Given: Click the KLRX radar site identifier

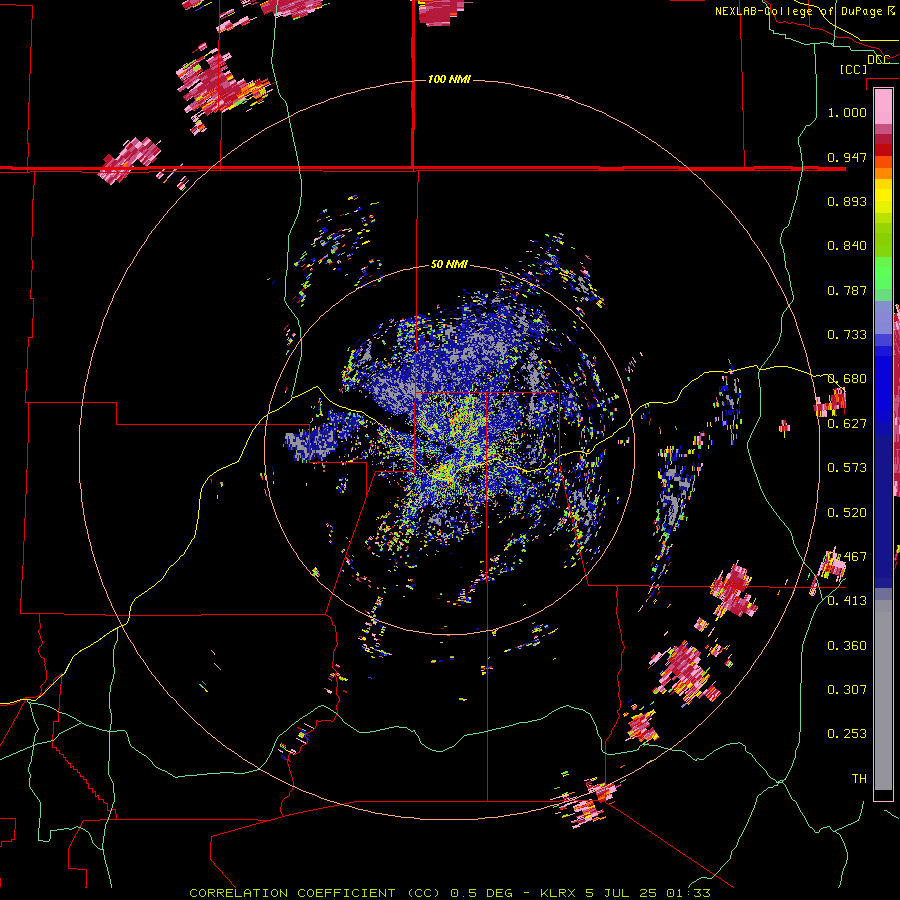Looking at the screenshot, I should (558, 893).
